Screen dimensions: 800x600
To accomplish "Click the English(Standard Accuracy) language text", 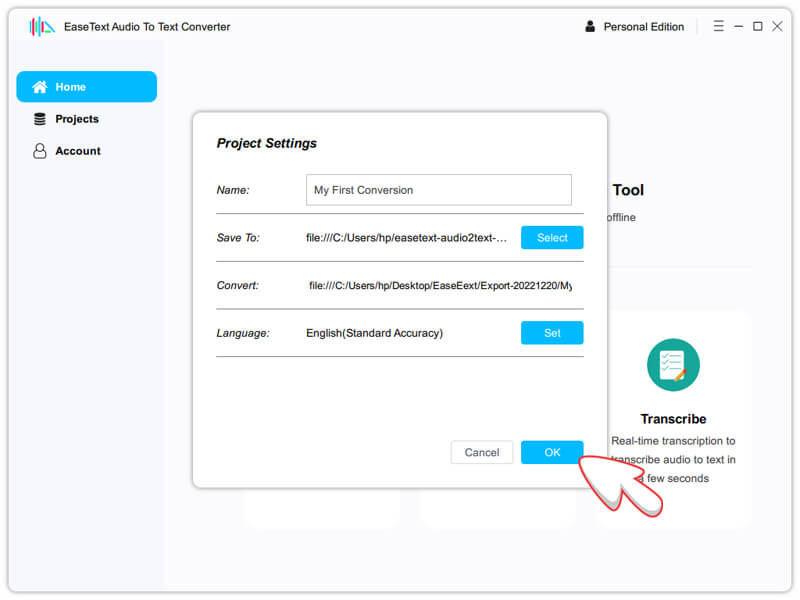I will pos(374,333).
